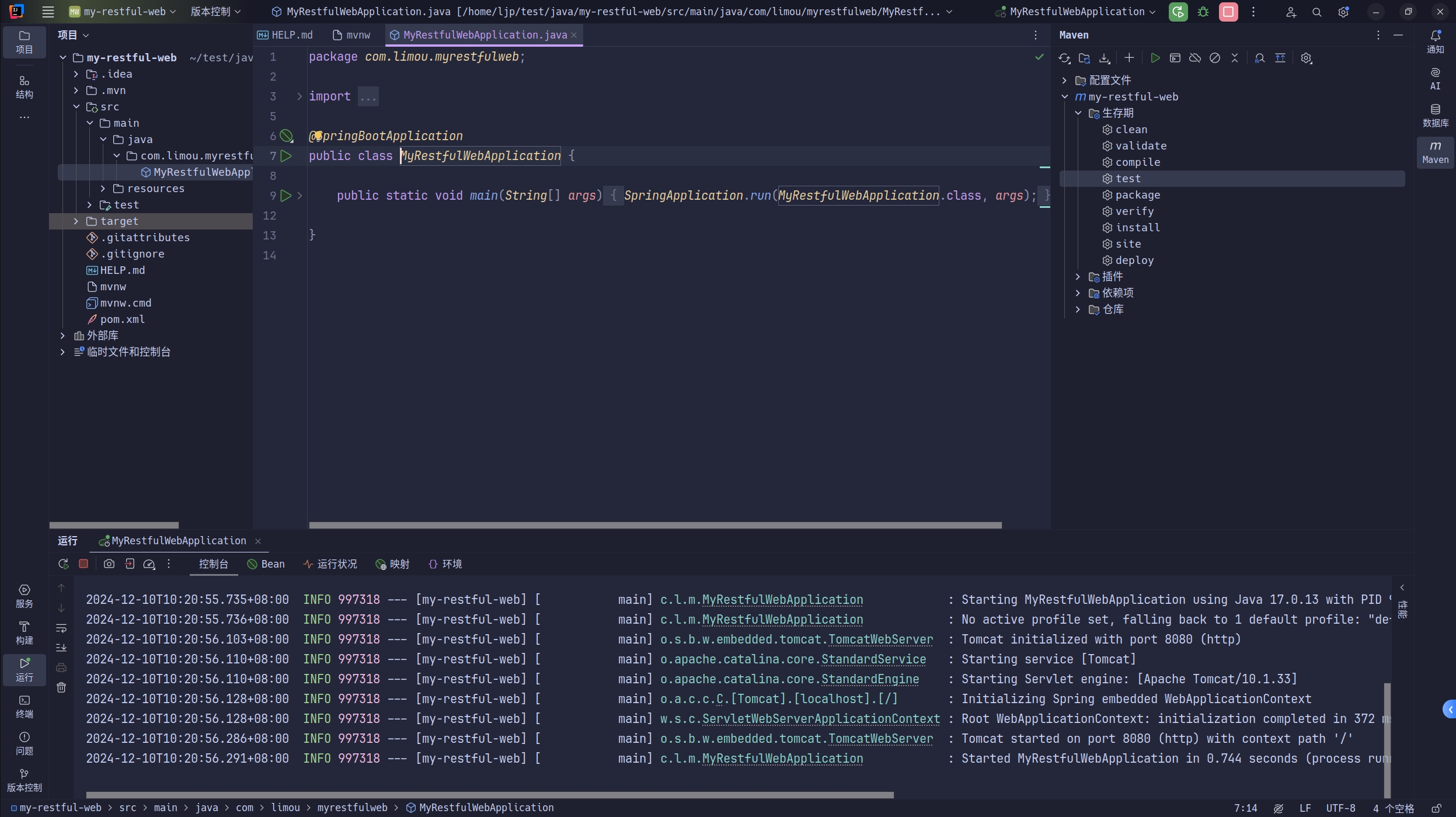This screenshot has height=817, width=1456.
Task: Run Maven build green play icon
Action: click(x=1155, y=58)
